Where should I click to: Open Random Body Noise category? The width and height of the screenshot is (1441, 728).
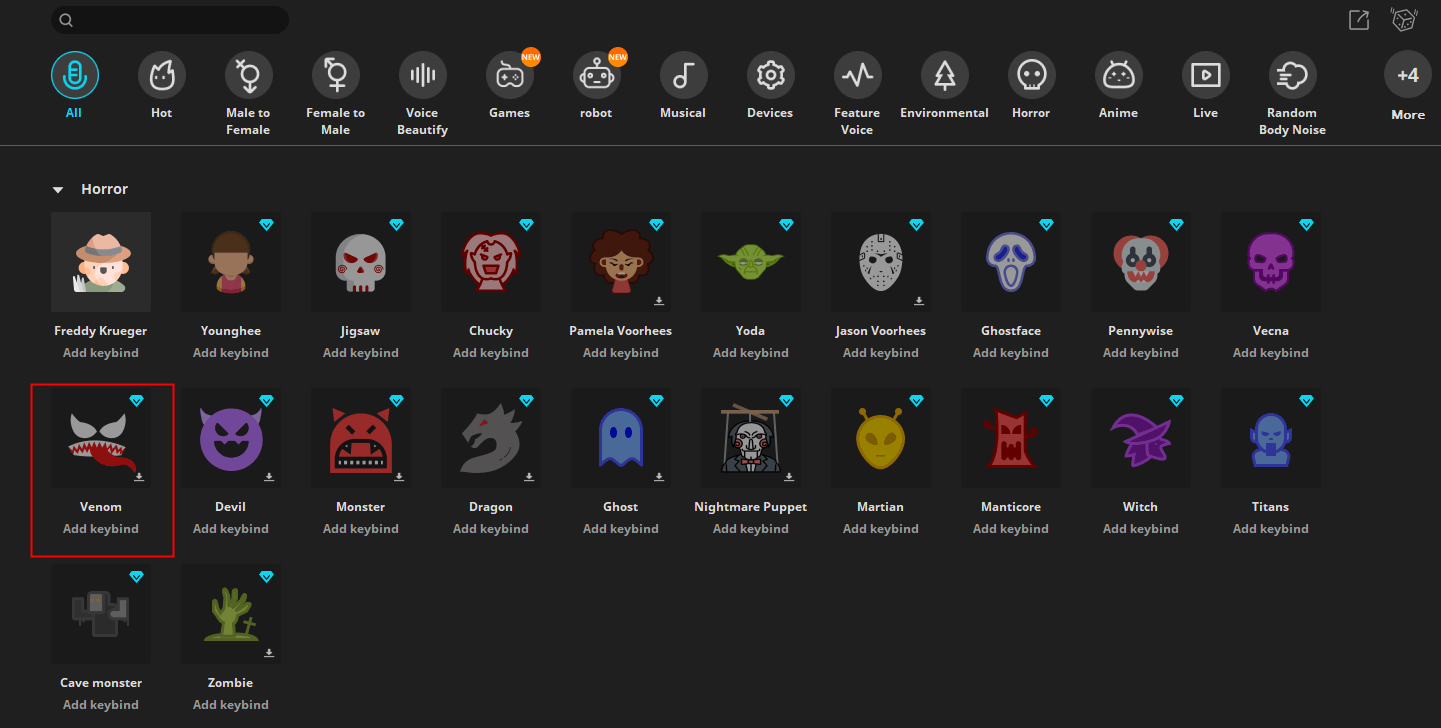[x=1293, y=94]
